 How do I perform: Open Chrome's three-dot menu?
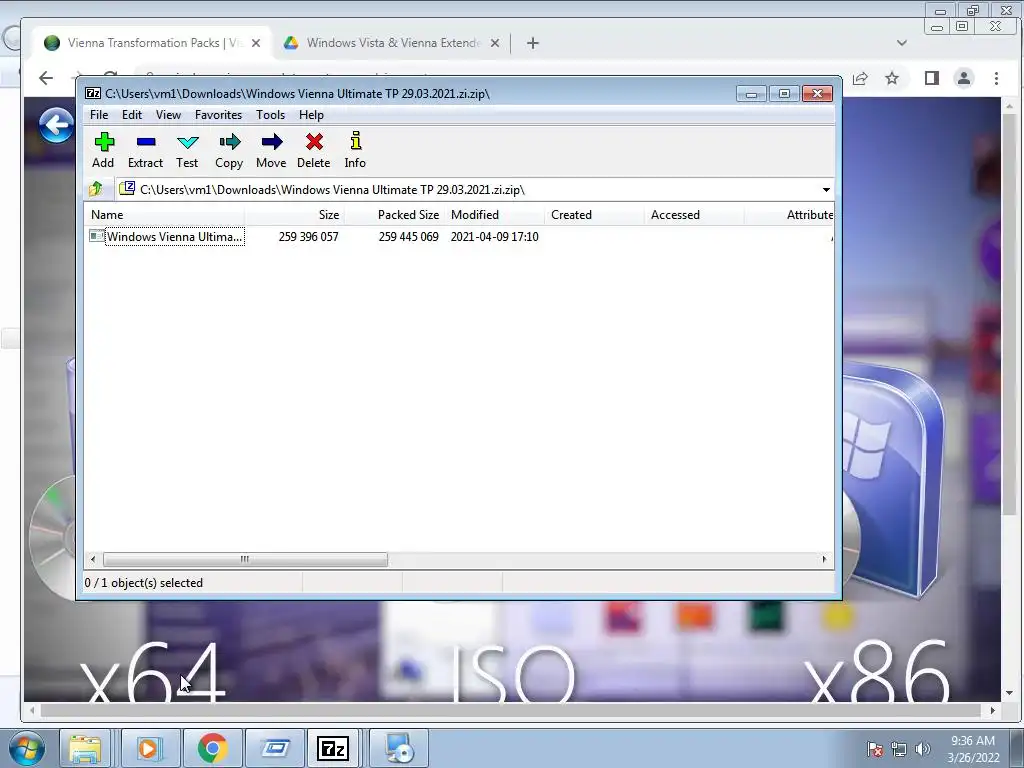point(997,78)
